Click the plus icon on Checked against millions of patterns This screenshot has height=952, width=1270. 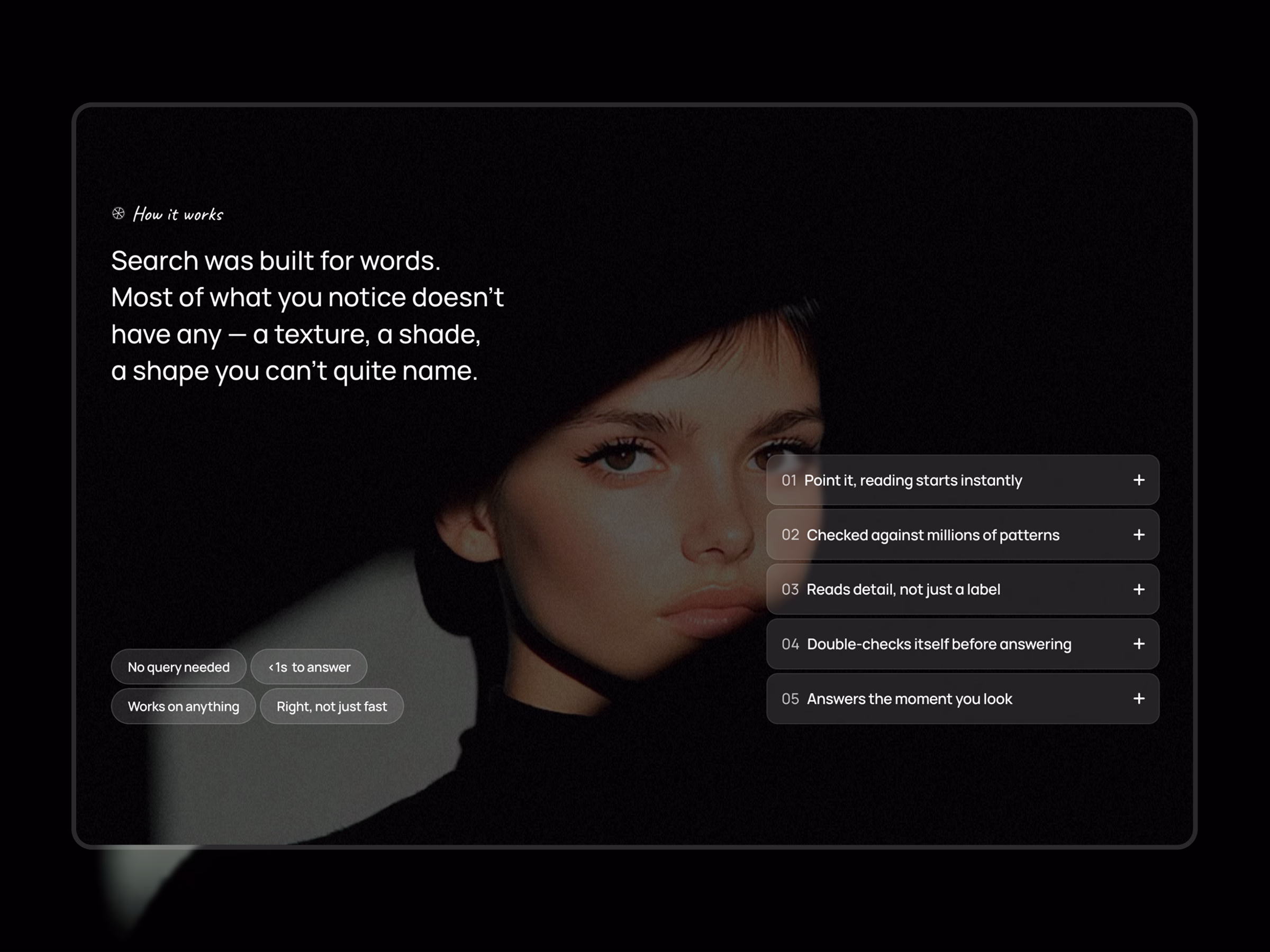(1139, 535)
